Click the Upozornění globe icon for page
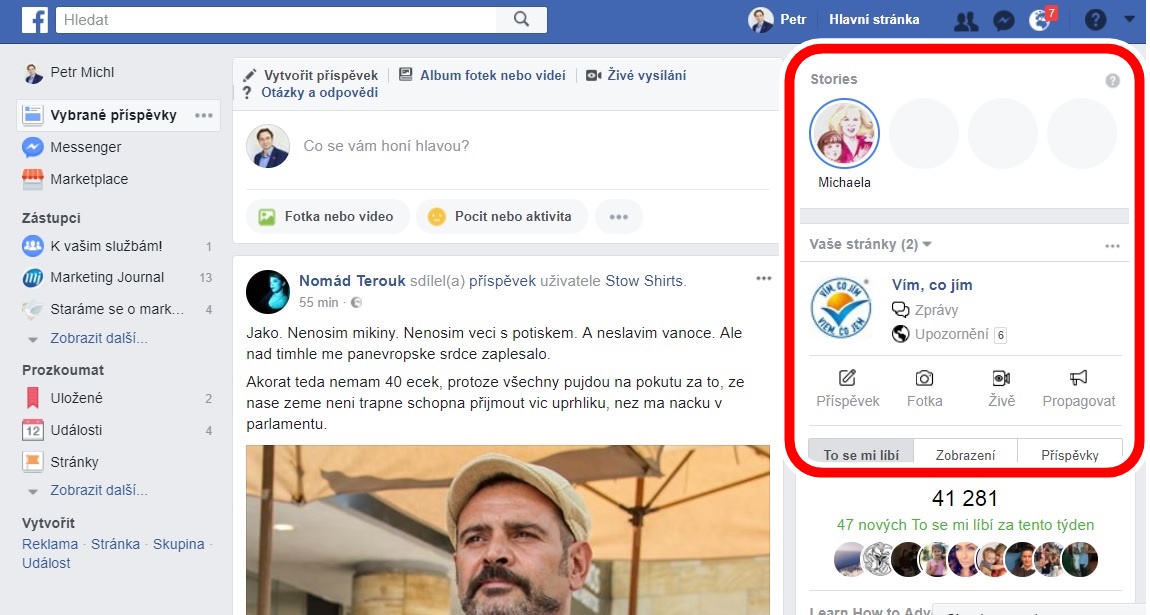The image size is (1150, 615). (901, 334)
